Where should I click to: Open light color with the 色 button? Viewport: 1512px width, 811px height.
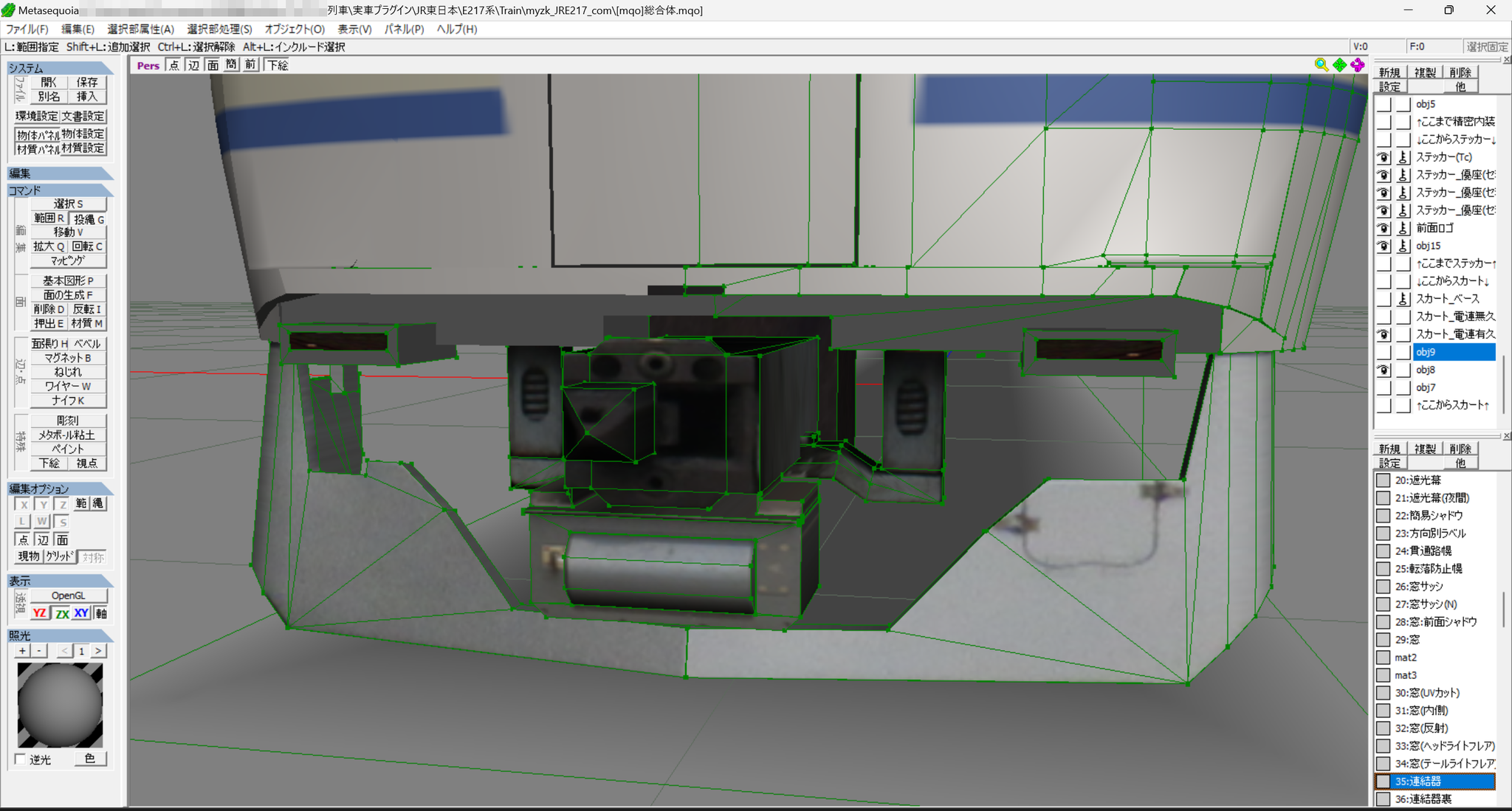click(90, 759)
